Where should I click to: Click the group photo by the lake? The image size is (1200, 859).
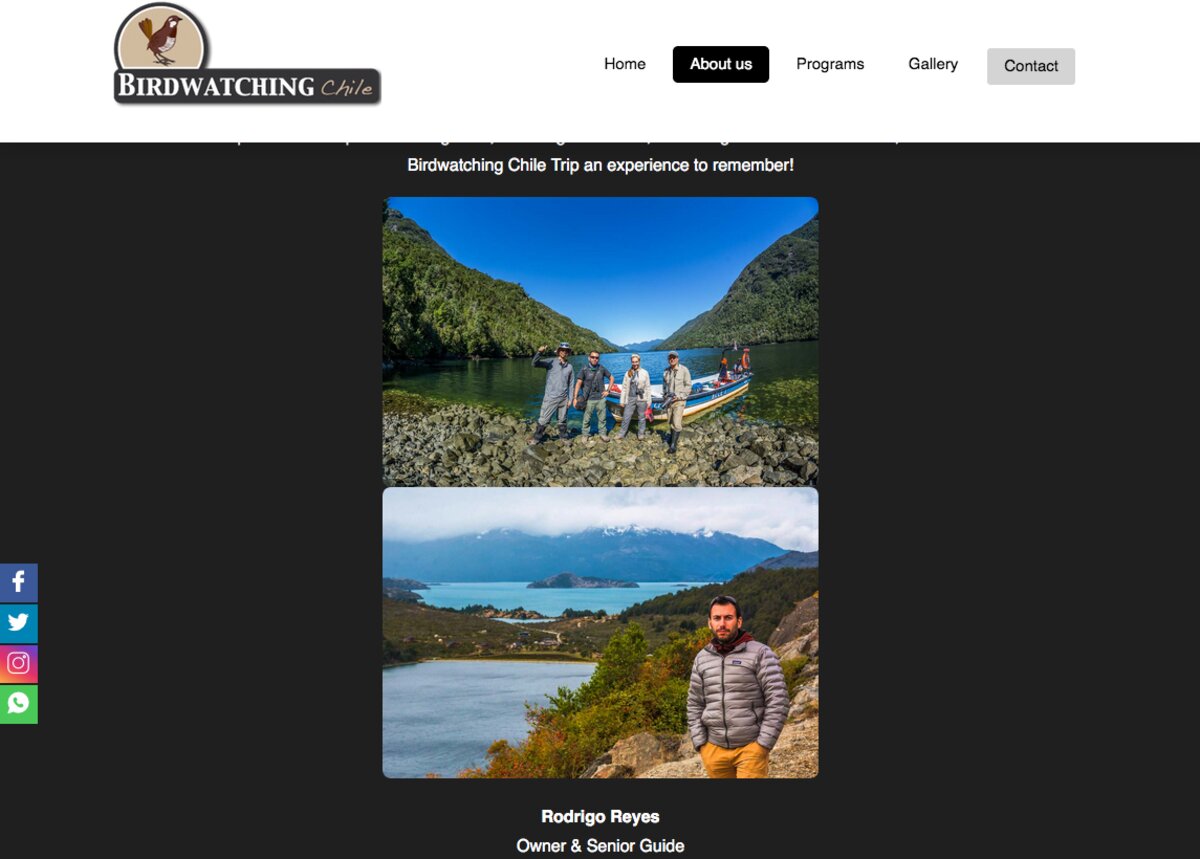click(x=600, y=341)
